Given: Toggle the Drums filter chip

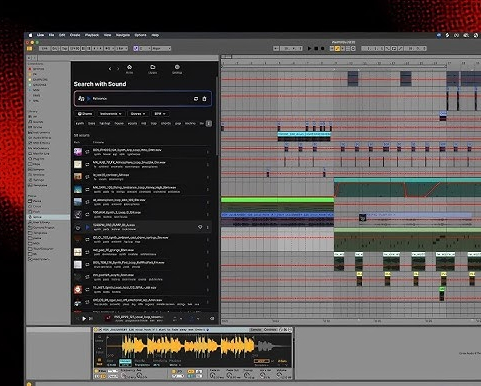Looking at the screenshot, I should [85, 114].
